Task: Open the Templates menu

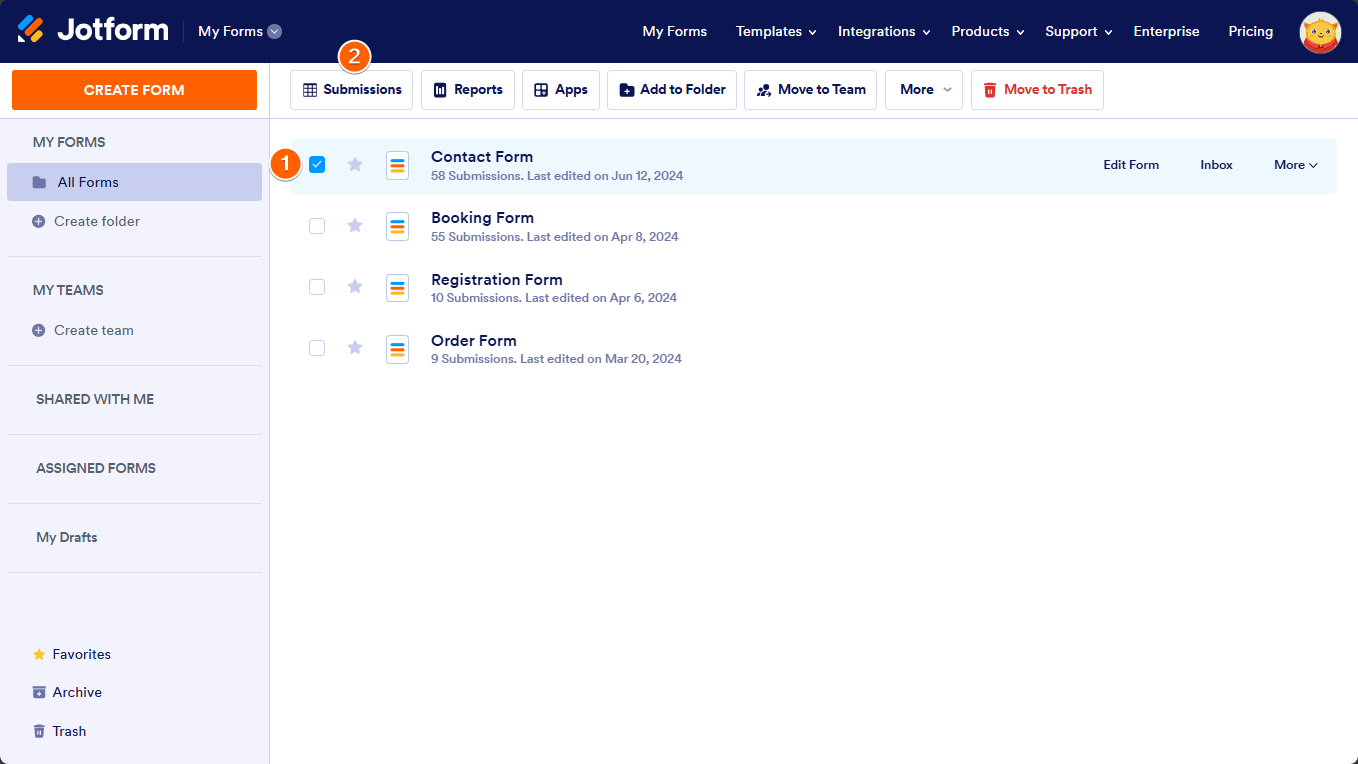Action: pos(775,31)
